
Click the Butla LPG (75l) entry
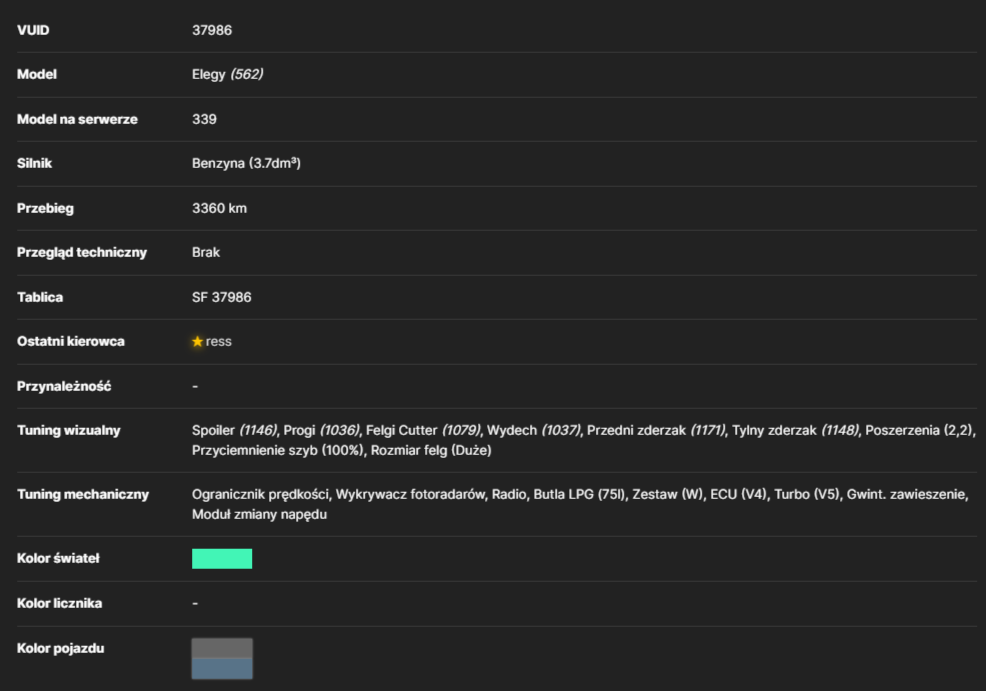(x=579, y=494)
